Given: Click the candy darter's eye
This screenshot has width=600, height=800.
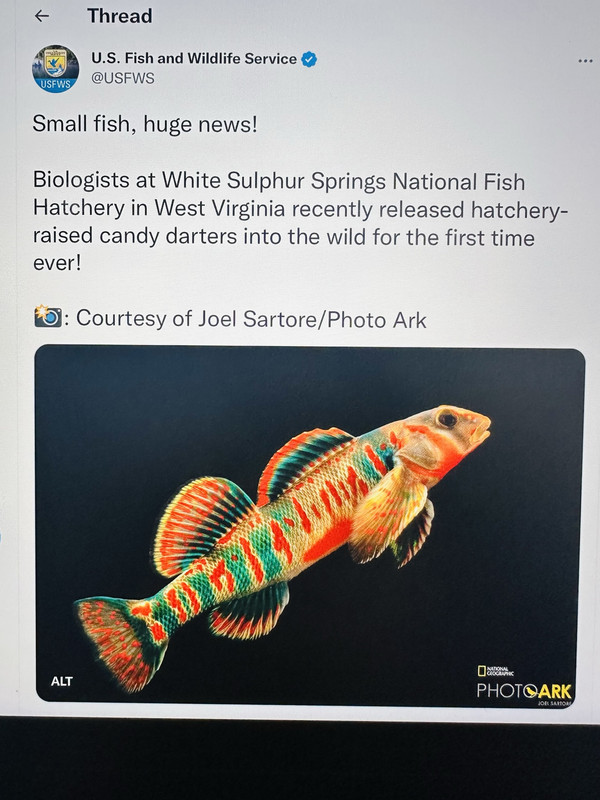Looking at the screenshot, I should coord(447,419).
